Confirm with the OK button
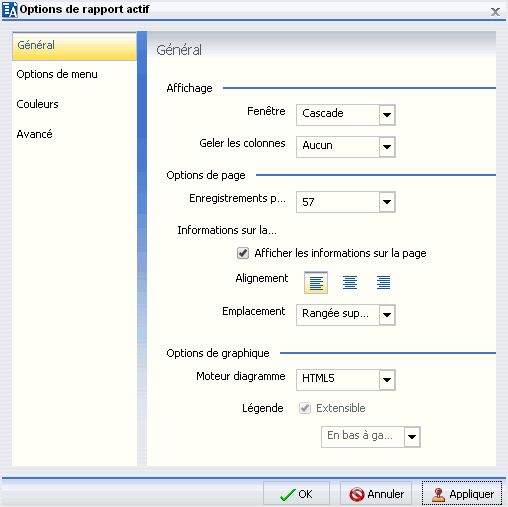508x507 pixels. 296,494
